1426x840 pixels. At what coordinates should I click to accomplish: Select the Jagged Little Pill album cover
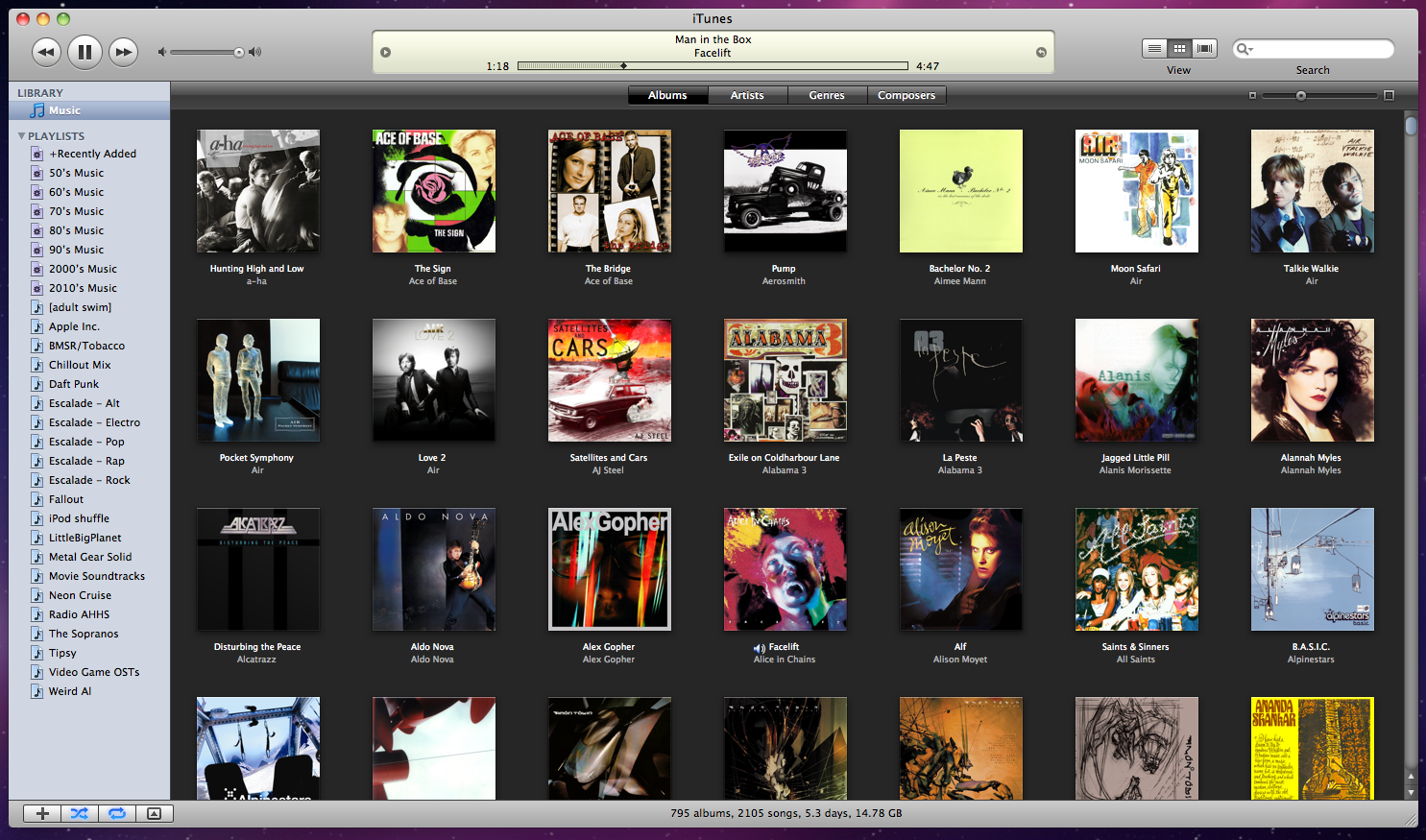click(1136, 380)
